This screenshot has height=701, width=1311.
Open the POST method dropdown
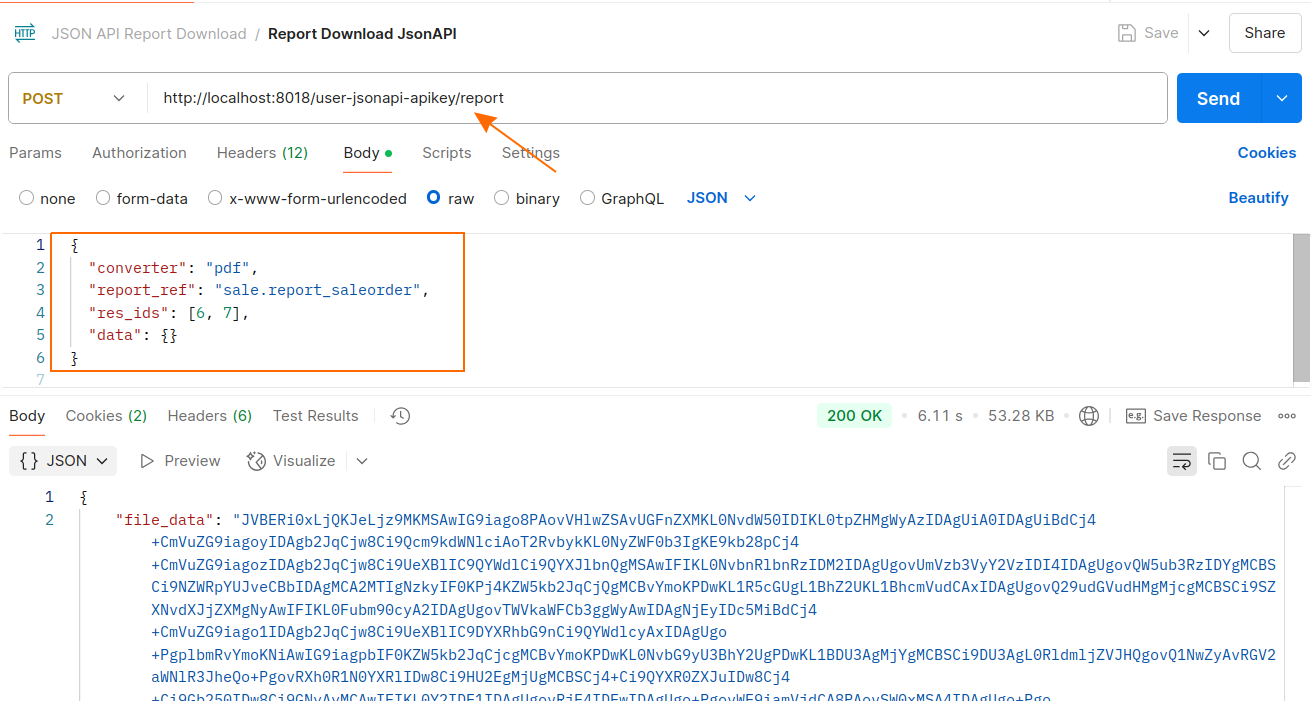click(75, 98)
